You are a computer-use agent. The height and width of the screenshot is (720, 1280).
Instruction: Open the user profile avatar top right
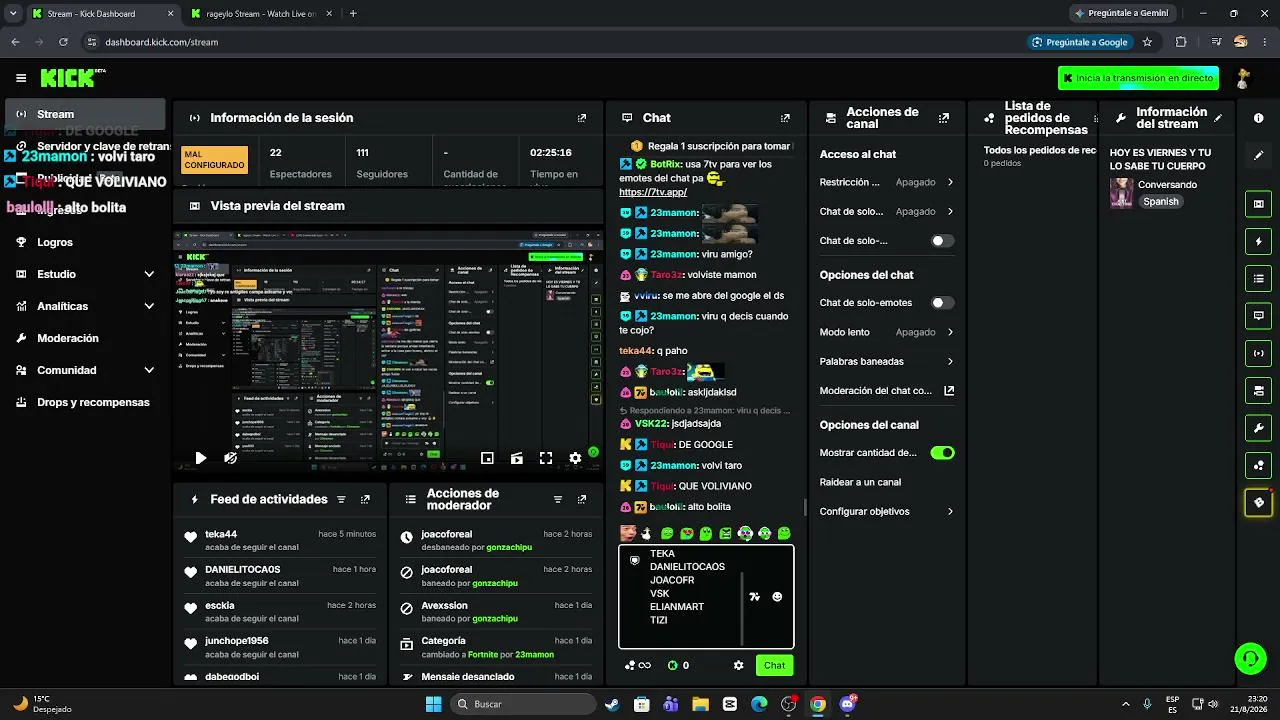1243,78
